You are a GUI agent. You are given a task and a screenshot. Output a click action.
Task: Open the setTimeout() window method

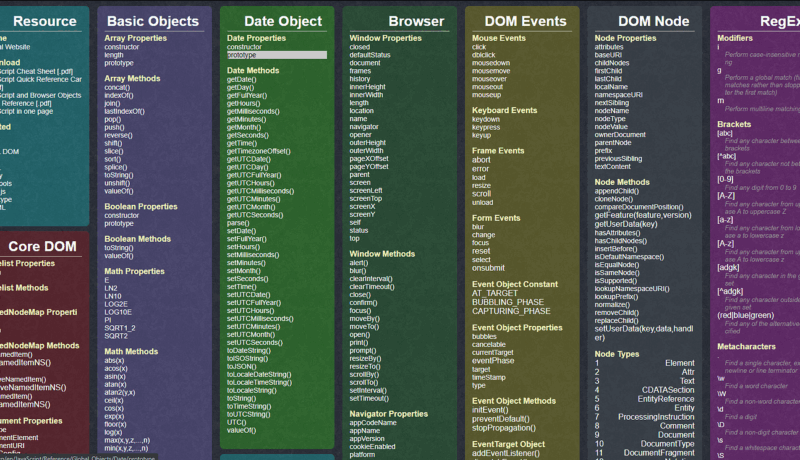click(x=369, y=398)
